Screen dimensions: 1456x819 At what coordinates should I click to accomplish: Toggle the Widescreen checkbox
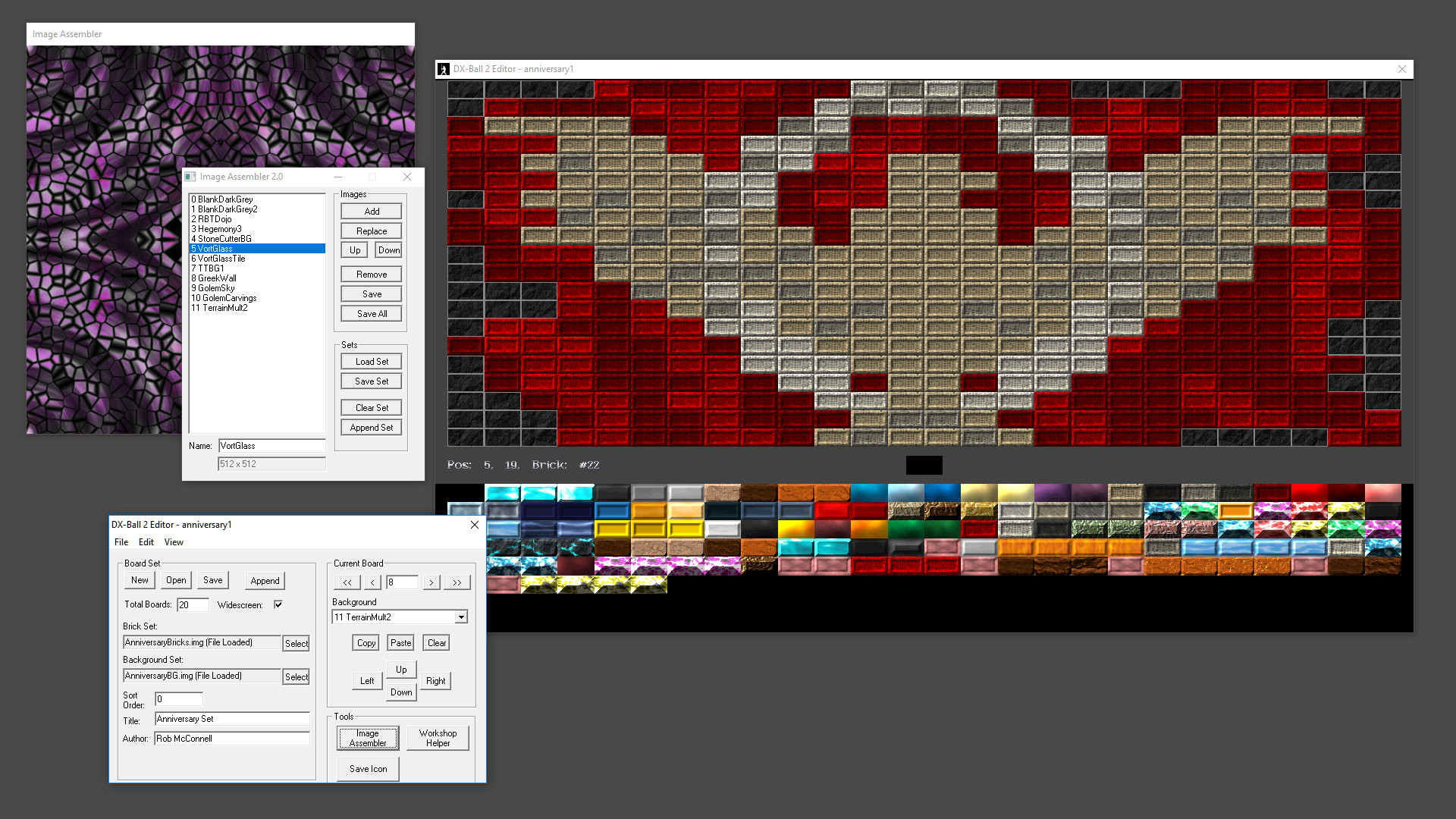(x=278, y=604)
